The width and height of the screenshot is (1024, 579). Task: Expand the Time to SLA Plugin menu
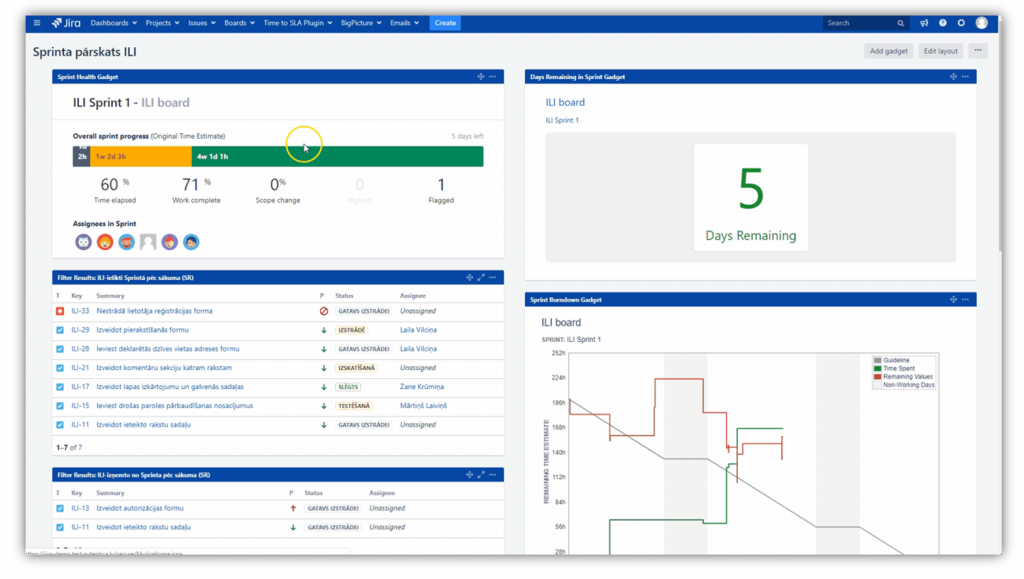(x=298, y=23)
